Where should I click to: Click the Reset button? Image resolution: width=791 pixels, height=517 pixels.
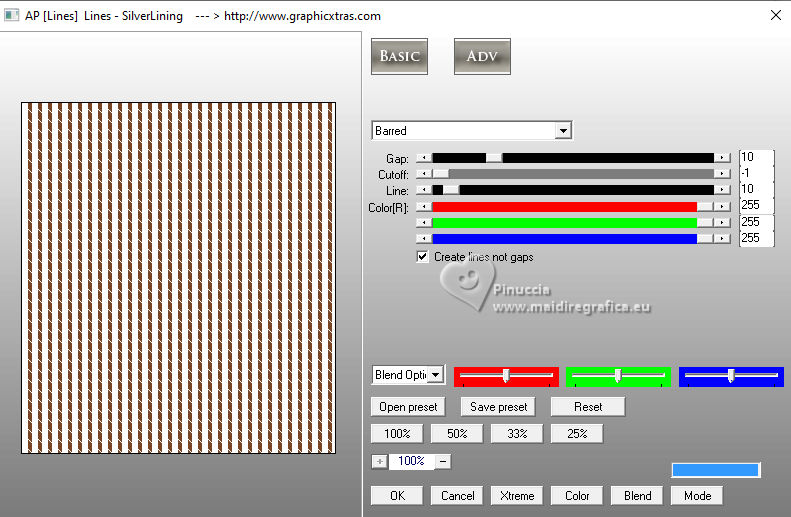point(588,407)
